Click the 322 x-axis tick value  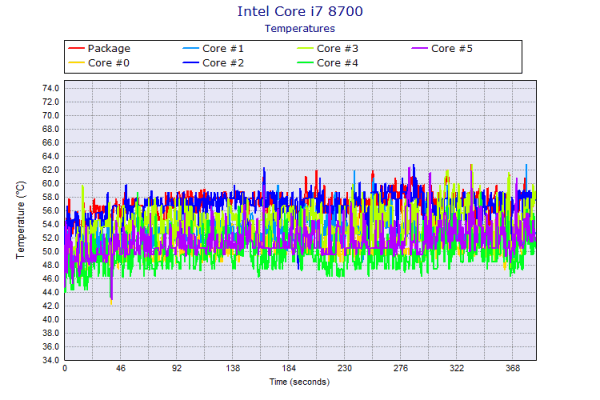(x=457, y=368)
